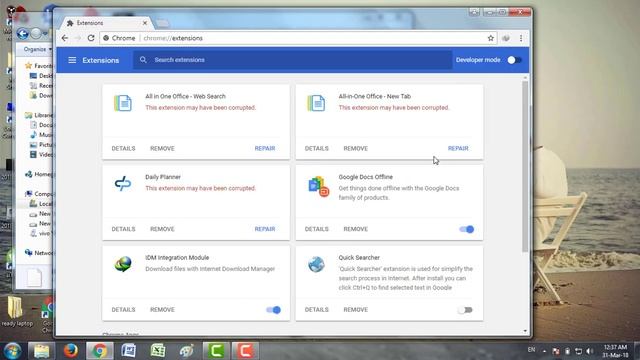Viewport: 640px width, 360px height.
Task: Click the Chrome site info chip
Action: click(x=119, y=38)
